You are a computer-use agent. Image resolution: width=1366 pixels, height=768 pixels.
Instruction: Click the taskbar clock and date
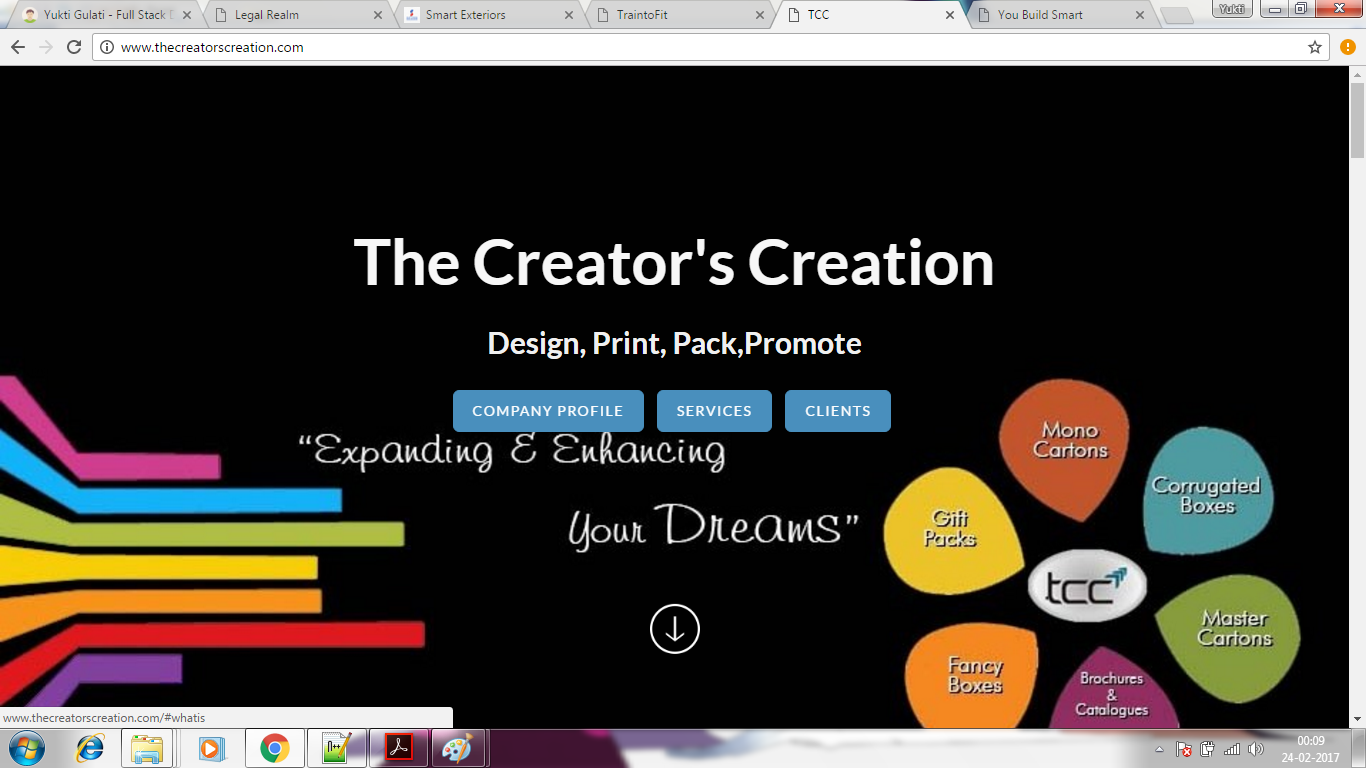tap(1311, 749)
